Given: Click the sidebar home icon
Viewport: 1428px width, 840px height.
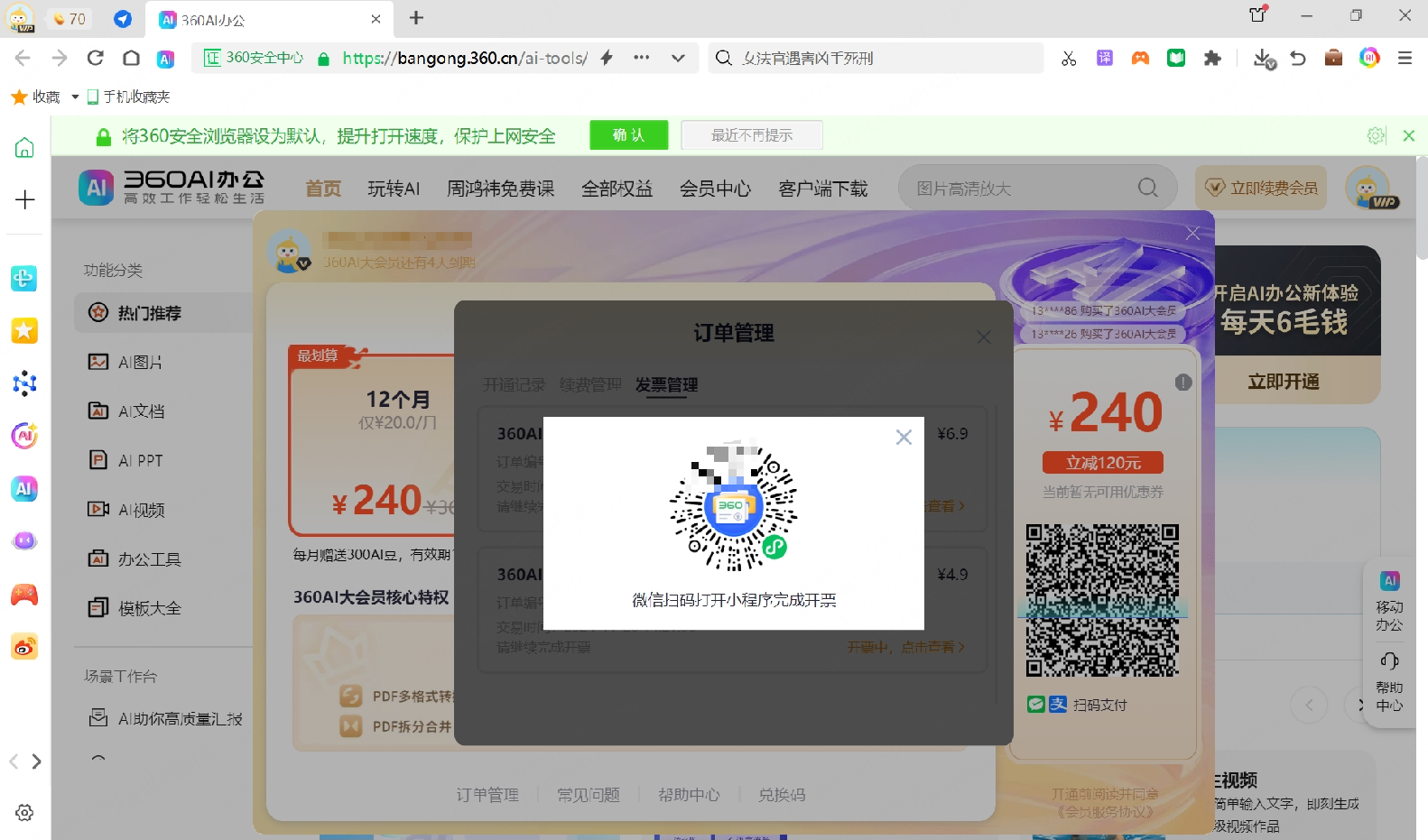Looking at the screenshot, I should [x=24, y=148].
